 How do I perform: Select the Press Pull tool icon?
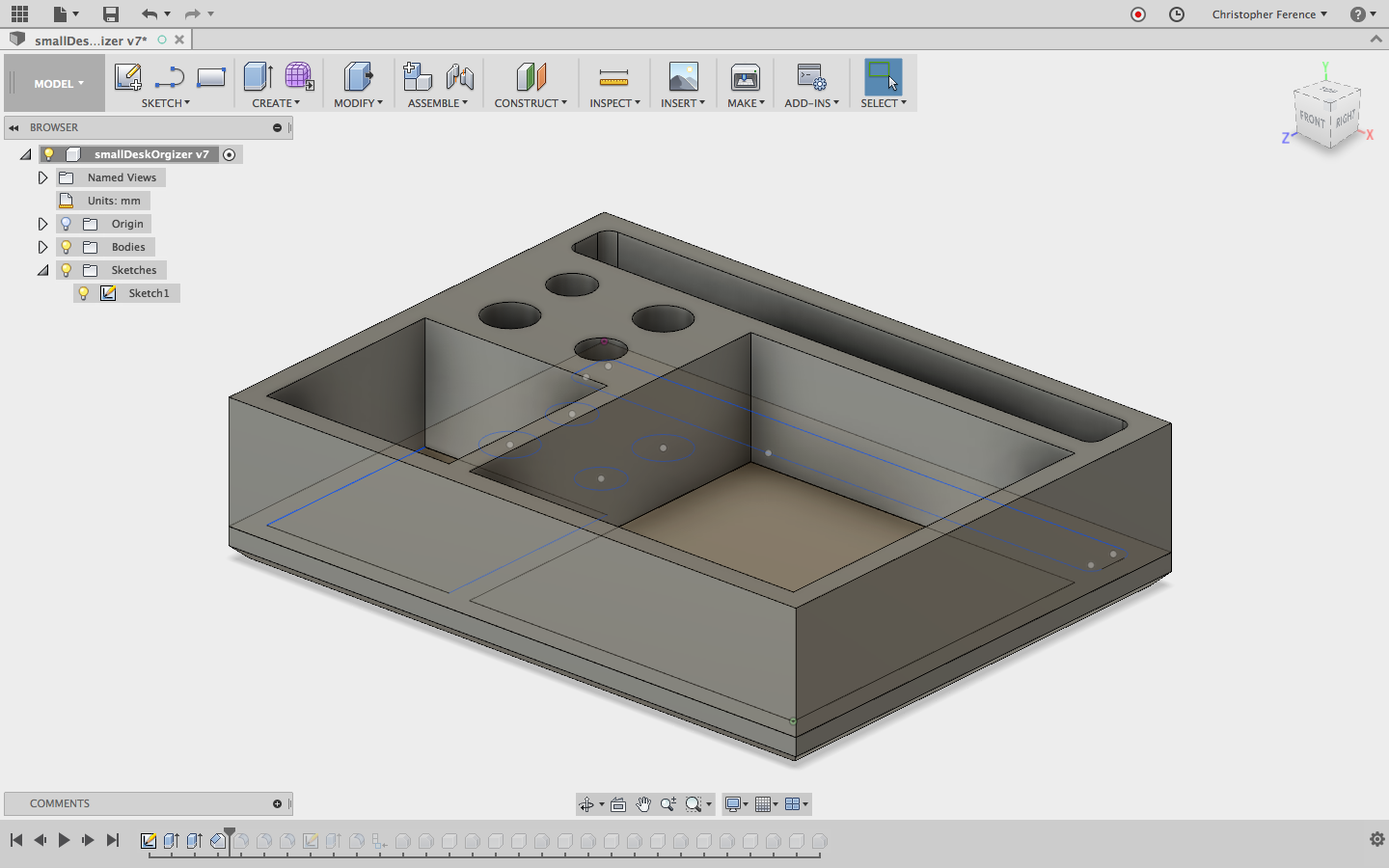(x=358, y=76)
